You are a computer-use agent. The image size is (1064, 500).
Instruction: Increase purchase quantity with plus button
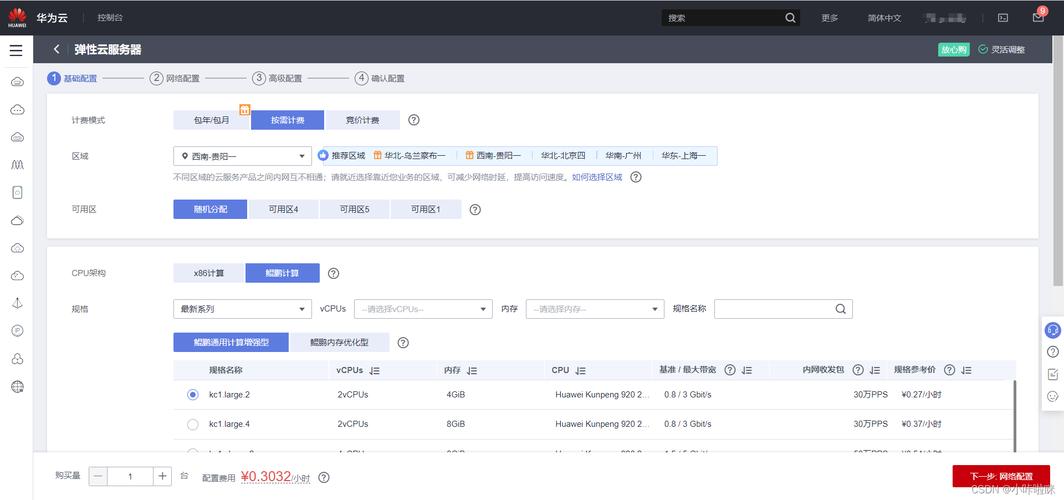tap(163, 477)
